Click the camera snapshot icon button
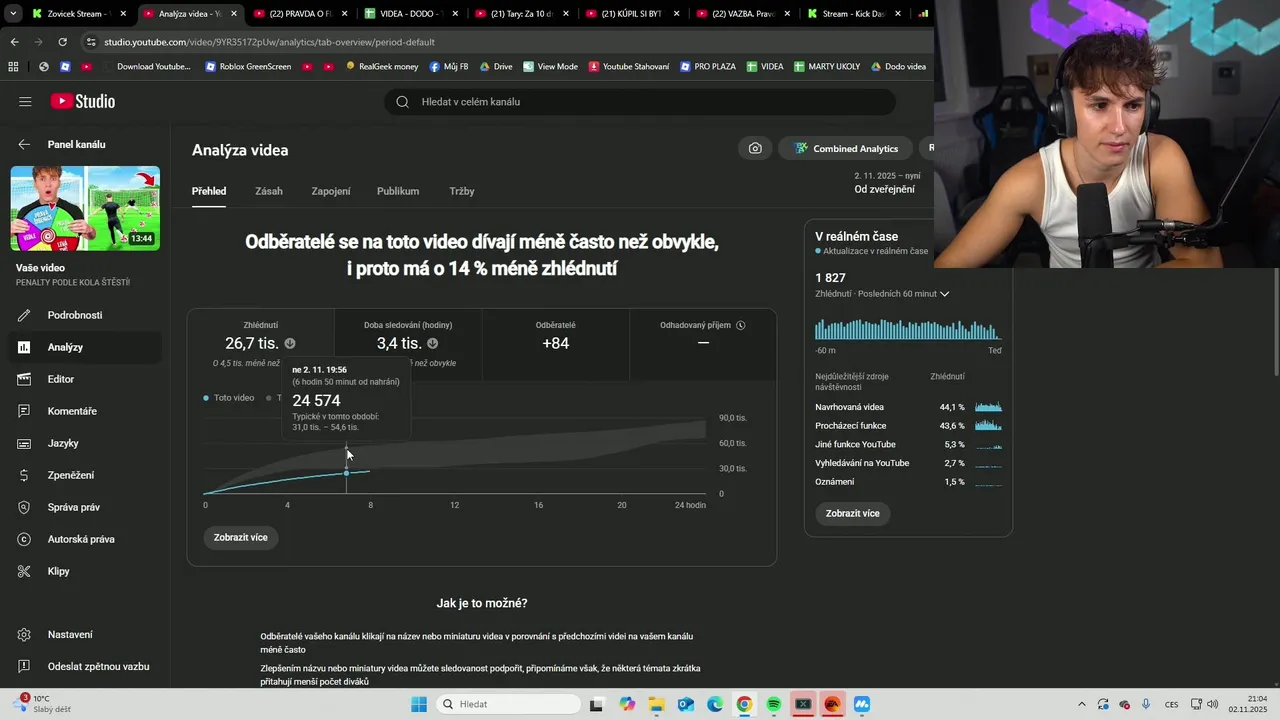This screenshot has height=720, width=1280. [x=755, y=148]
